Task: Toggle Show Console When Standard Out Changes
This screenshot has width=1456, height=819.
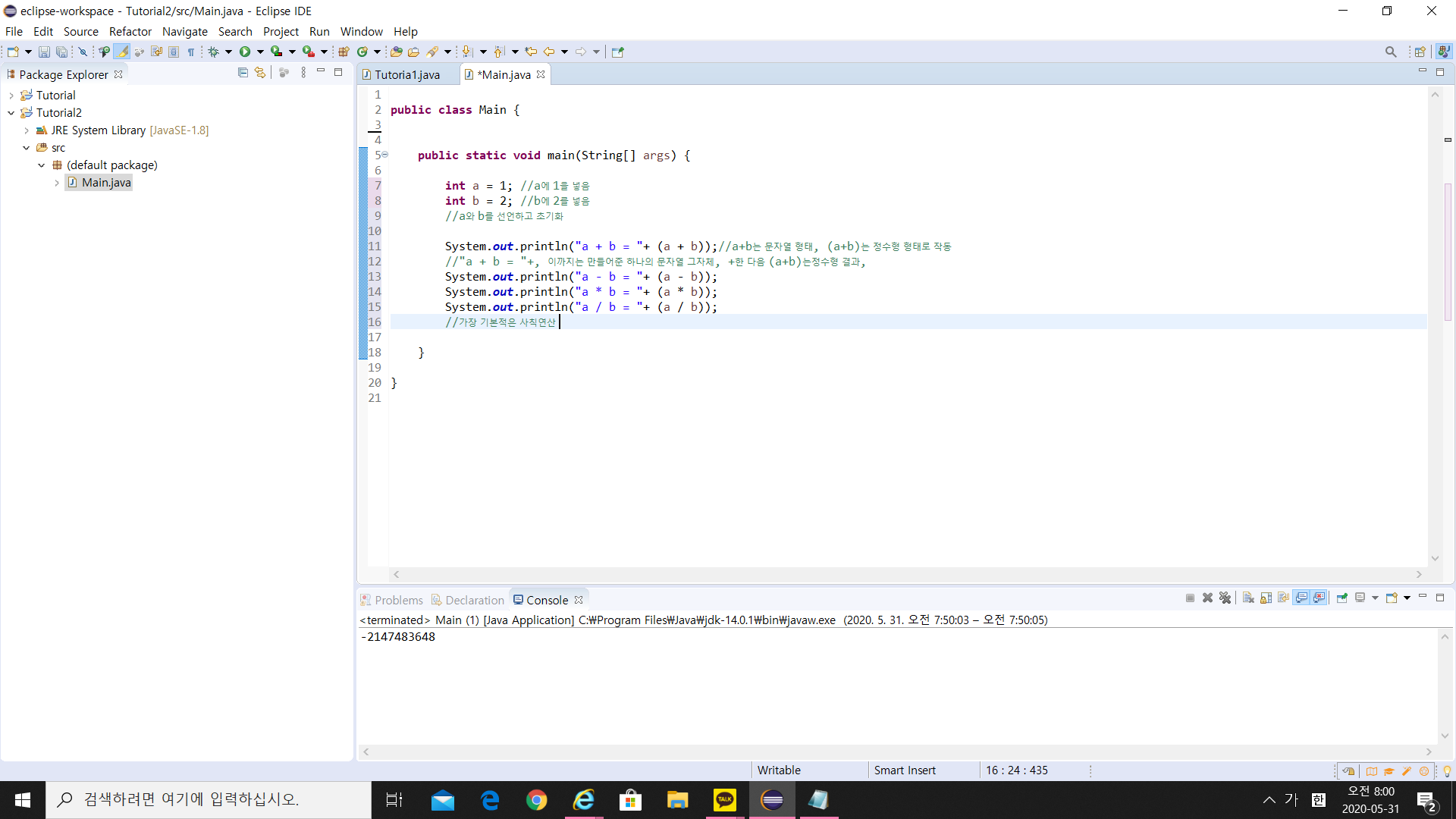Action: pyautogui.click(x=1301, y=598)
